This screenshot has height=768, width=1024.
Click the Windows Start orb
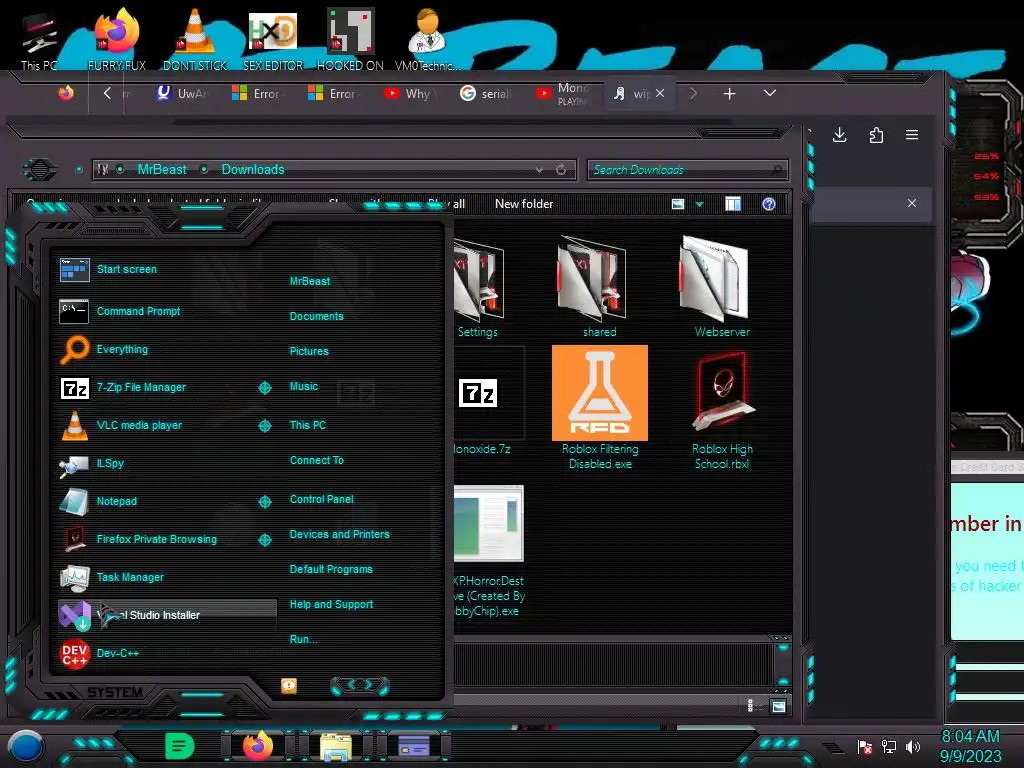tap(26, 747)
